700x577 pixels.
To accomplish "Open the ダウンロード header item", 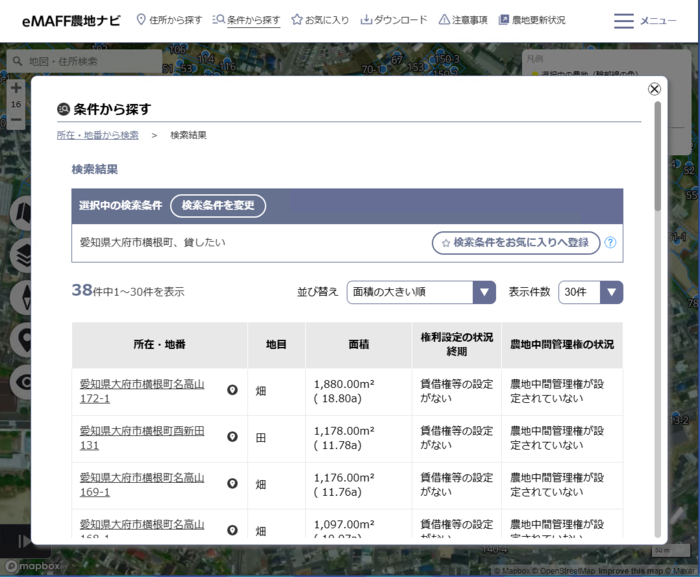I will [394, 20].
